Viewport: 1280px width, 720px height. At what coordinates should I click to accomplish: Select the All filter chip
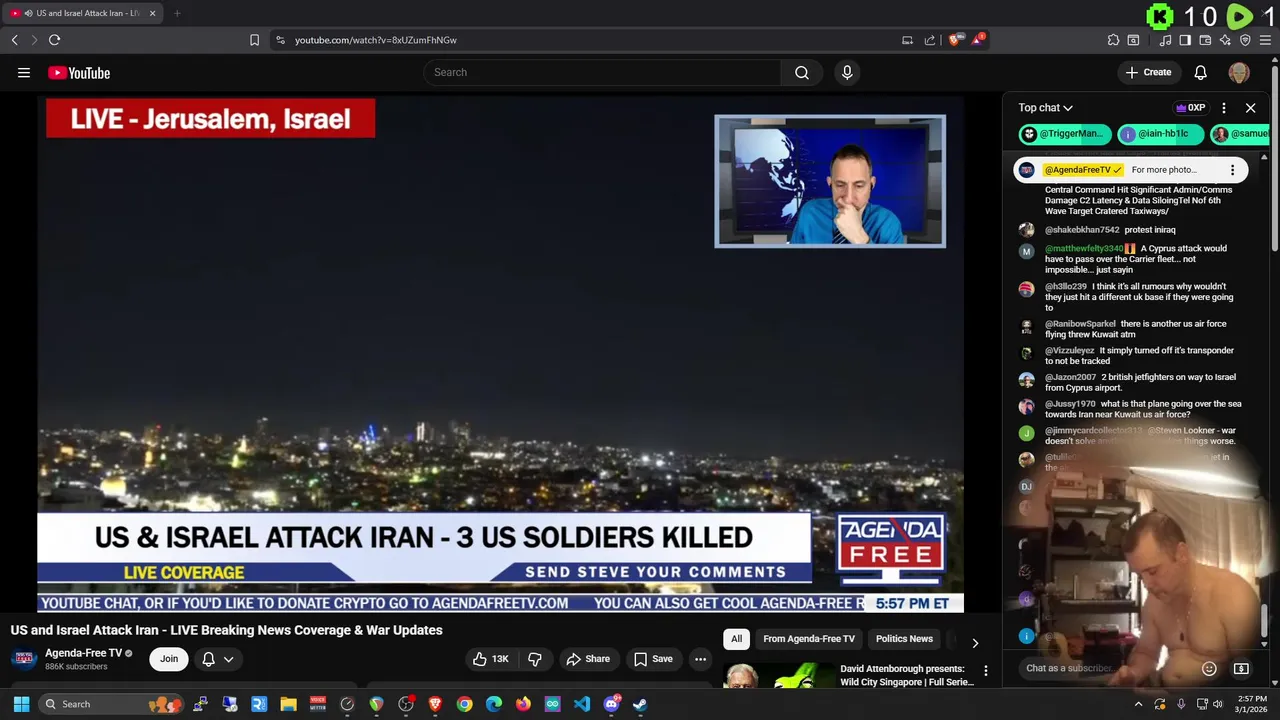point(736,639)
